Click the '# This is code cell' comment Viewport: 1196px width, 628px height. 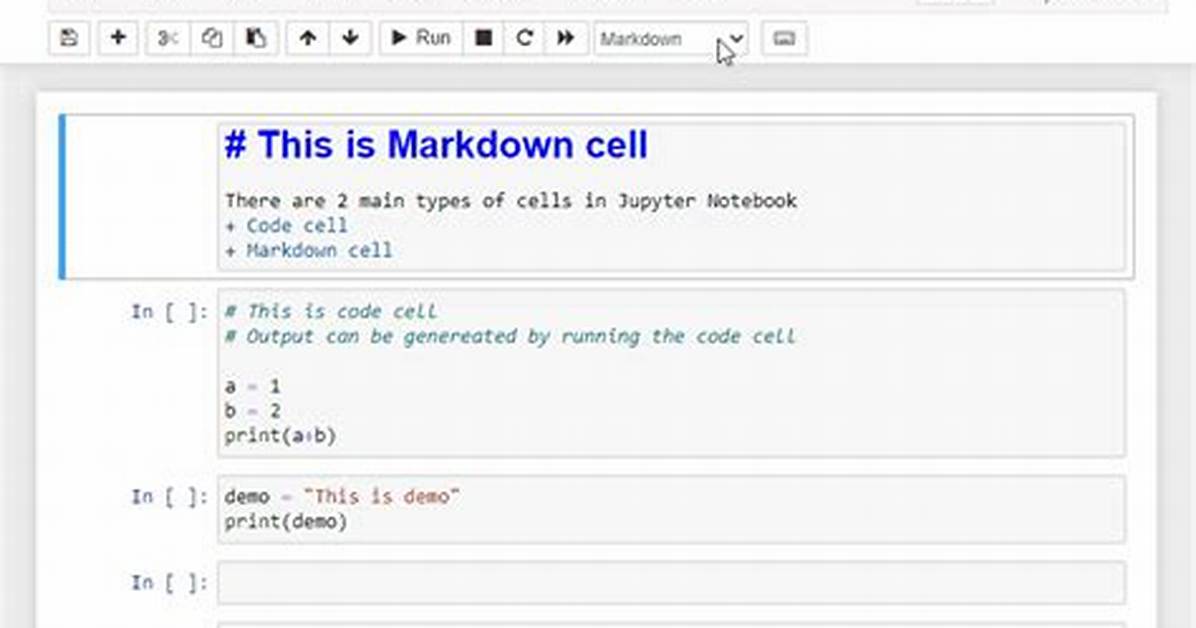click(330, 311)
